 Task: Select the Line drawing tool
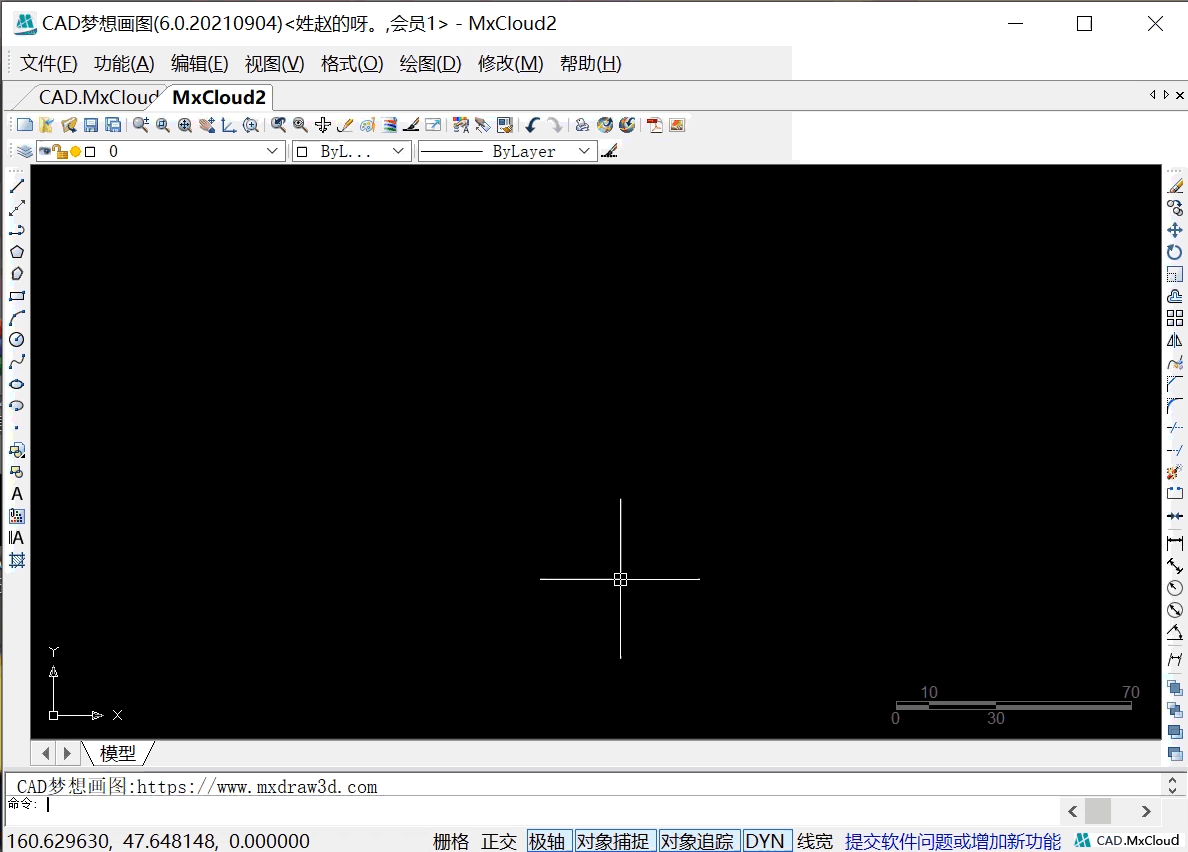click(17, 186)
